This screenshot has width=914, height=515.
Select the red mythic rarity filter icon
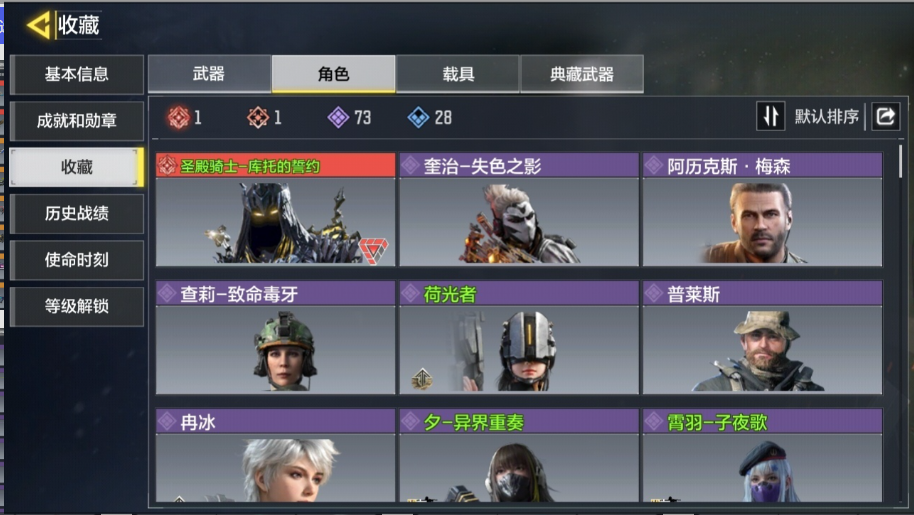point(178,117)
